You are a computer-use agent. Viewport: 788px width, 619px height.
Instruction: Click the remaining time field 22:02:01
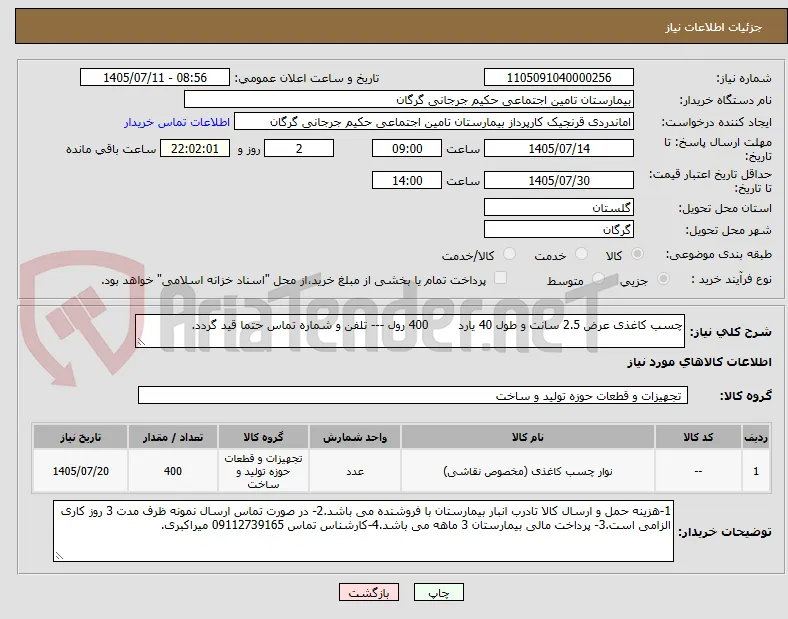195,149
